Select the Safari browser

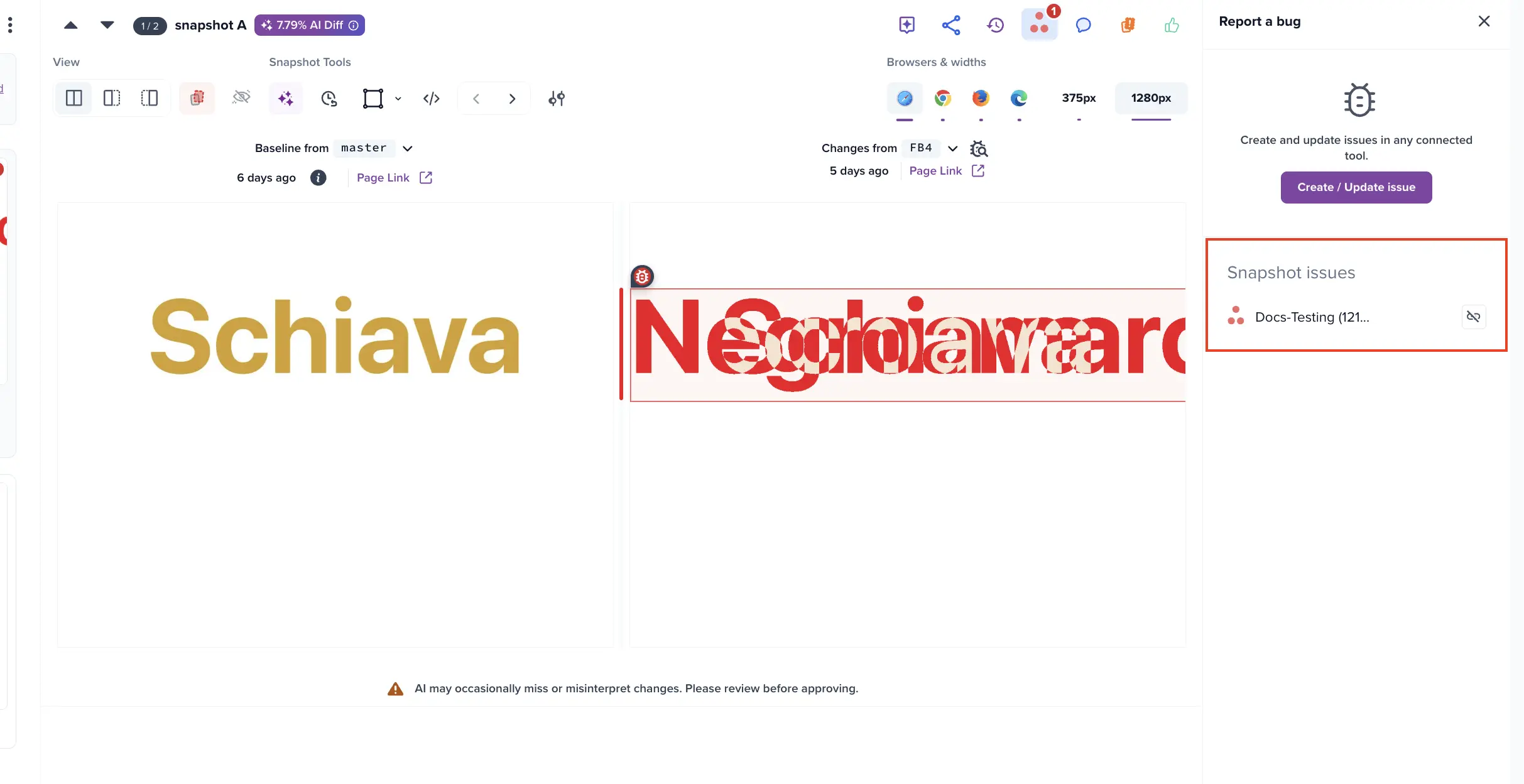[905, 98]
